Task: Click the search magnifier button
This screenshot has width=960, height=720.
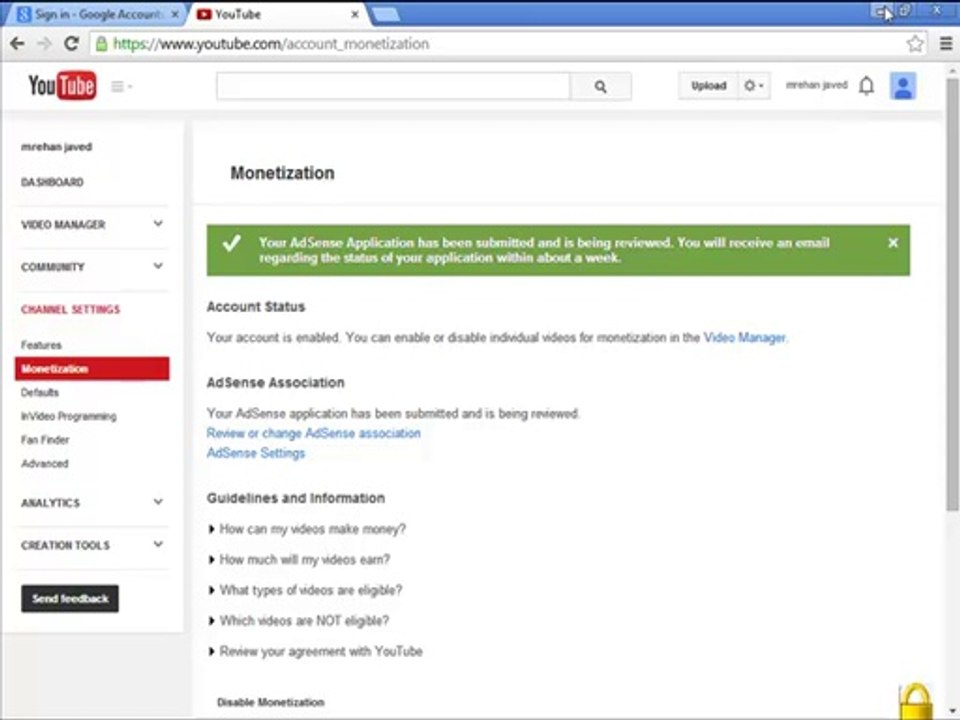Action: 601,86
